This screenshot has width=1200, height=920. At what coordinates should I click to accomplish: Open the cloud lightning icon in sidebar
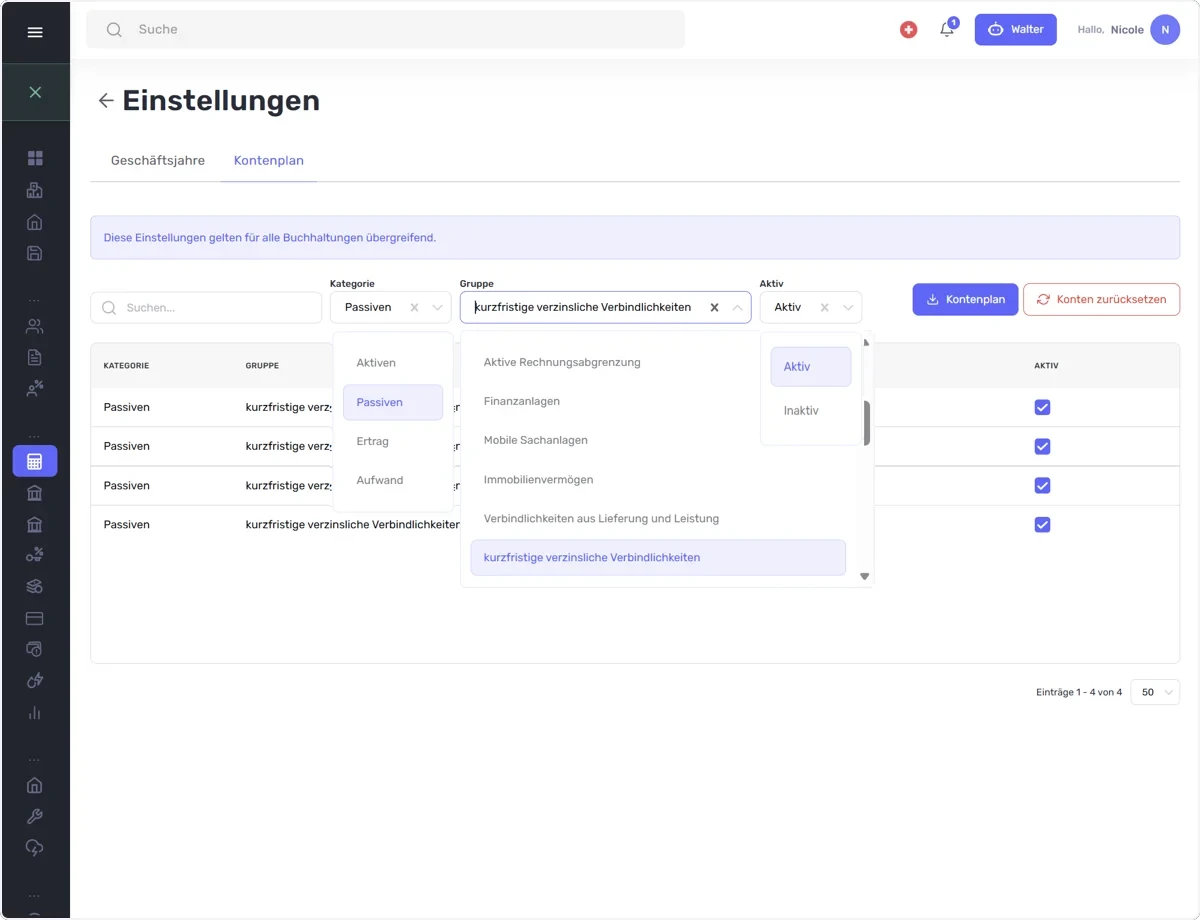point(35,848)
